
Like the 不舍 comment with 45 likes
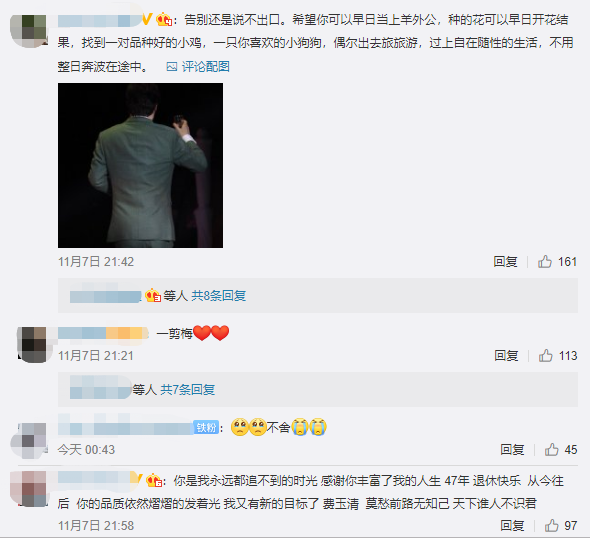coord(551,449)
